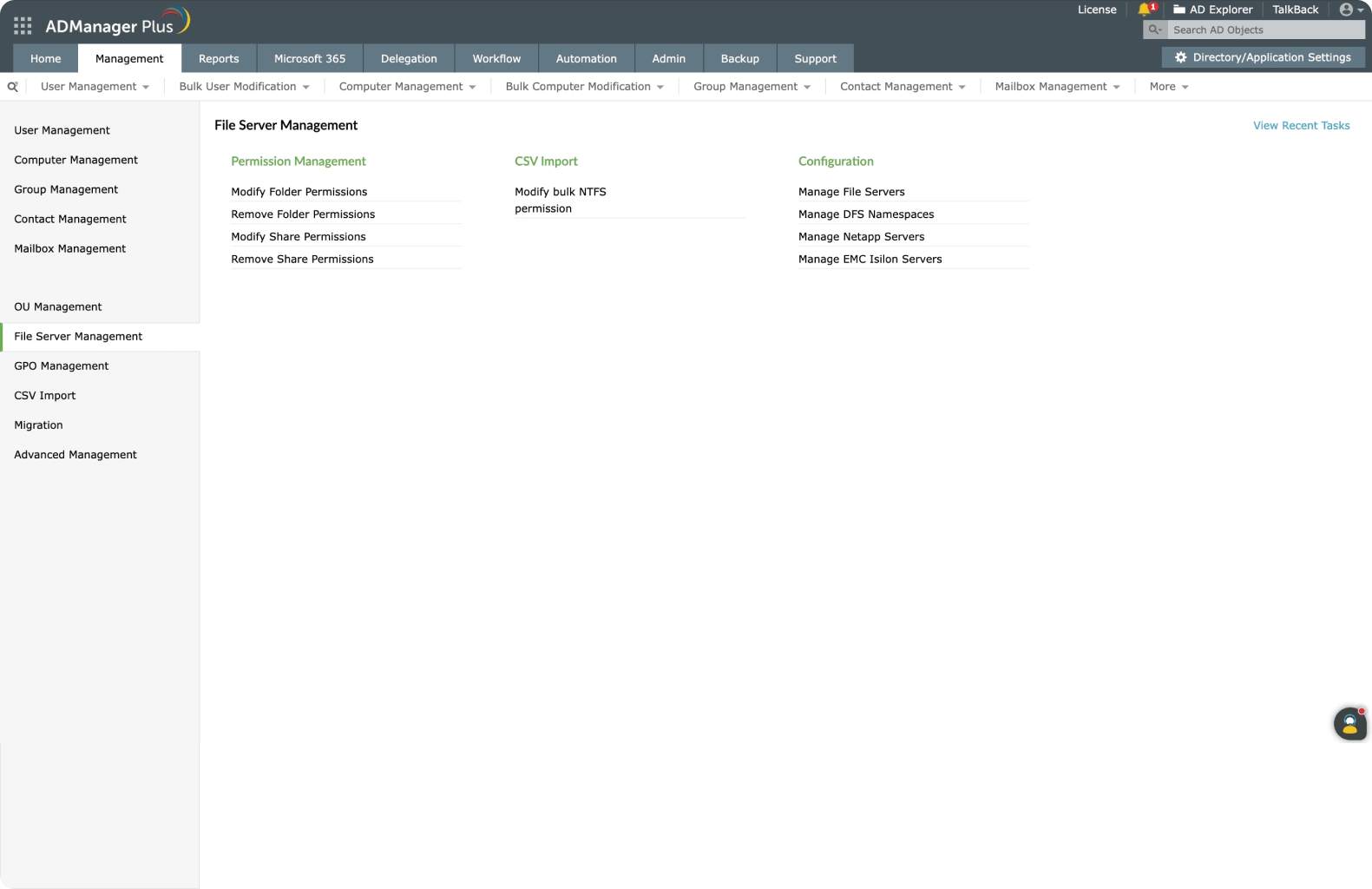Viewport: 1372px width, 889px height.
Task: Expand the Mailbox Management dropdown
Action: [x=1057, y=87]
